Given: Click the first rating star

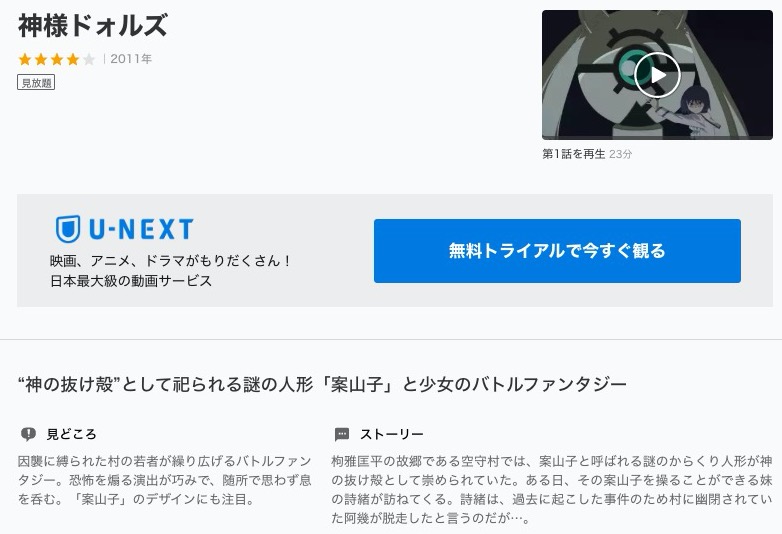Looking at the screenshot, I should (x=25, y=59).
